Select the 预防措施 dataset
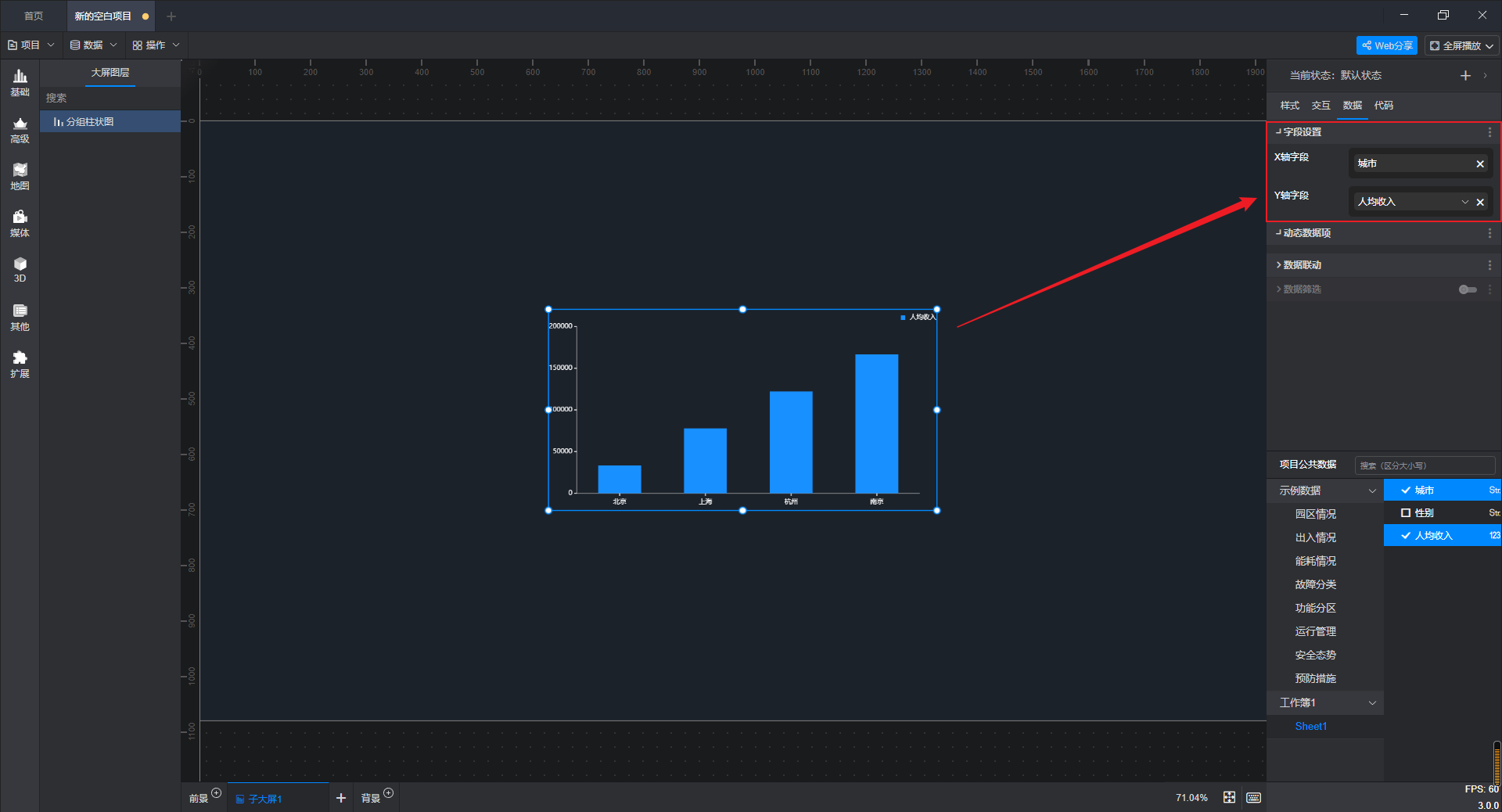Viewport: 1502px width, 812px height. pyautogui.click(x=1315, y=678)
